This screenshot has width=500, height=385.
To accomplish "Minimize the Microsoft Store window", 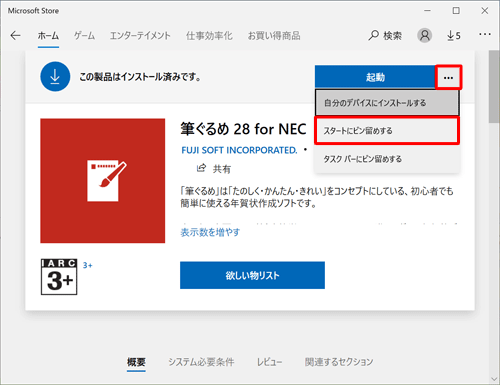I will point(427,11).
